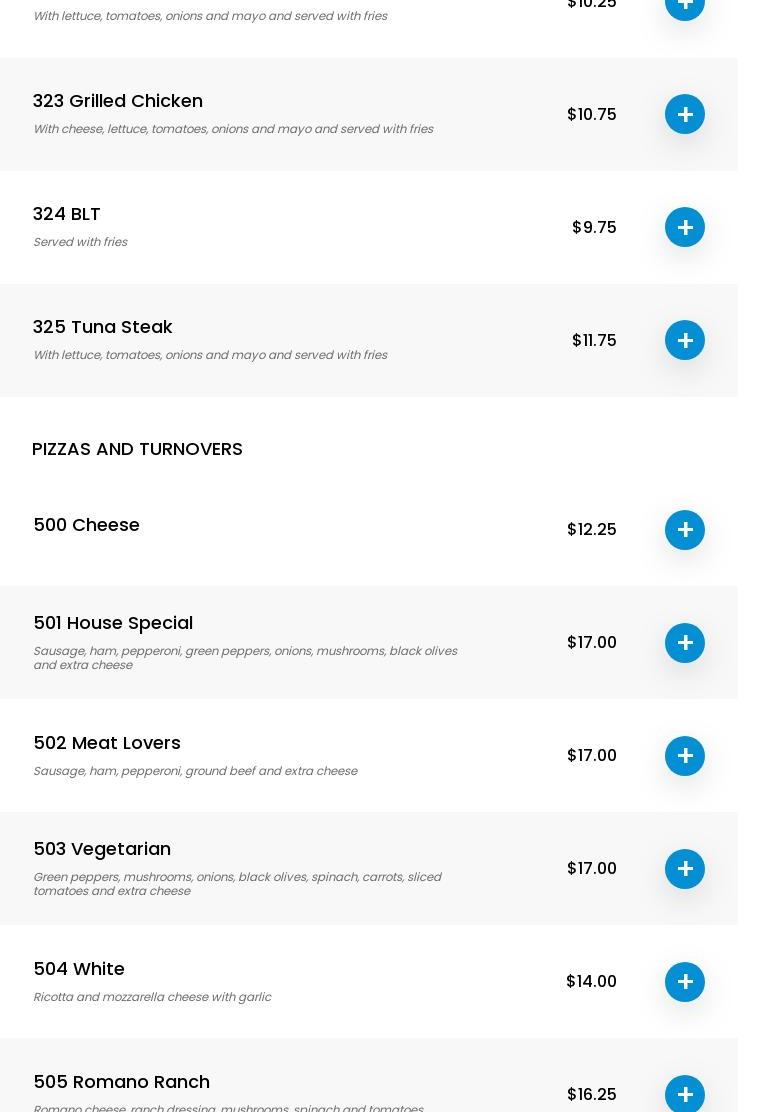770x1112 pixels.
Task: Add 504 White pizza with plus icon
Action: pyautogui.click(x=685, y=982)
